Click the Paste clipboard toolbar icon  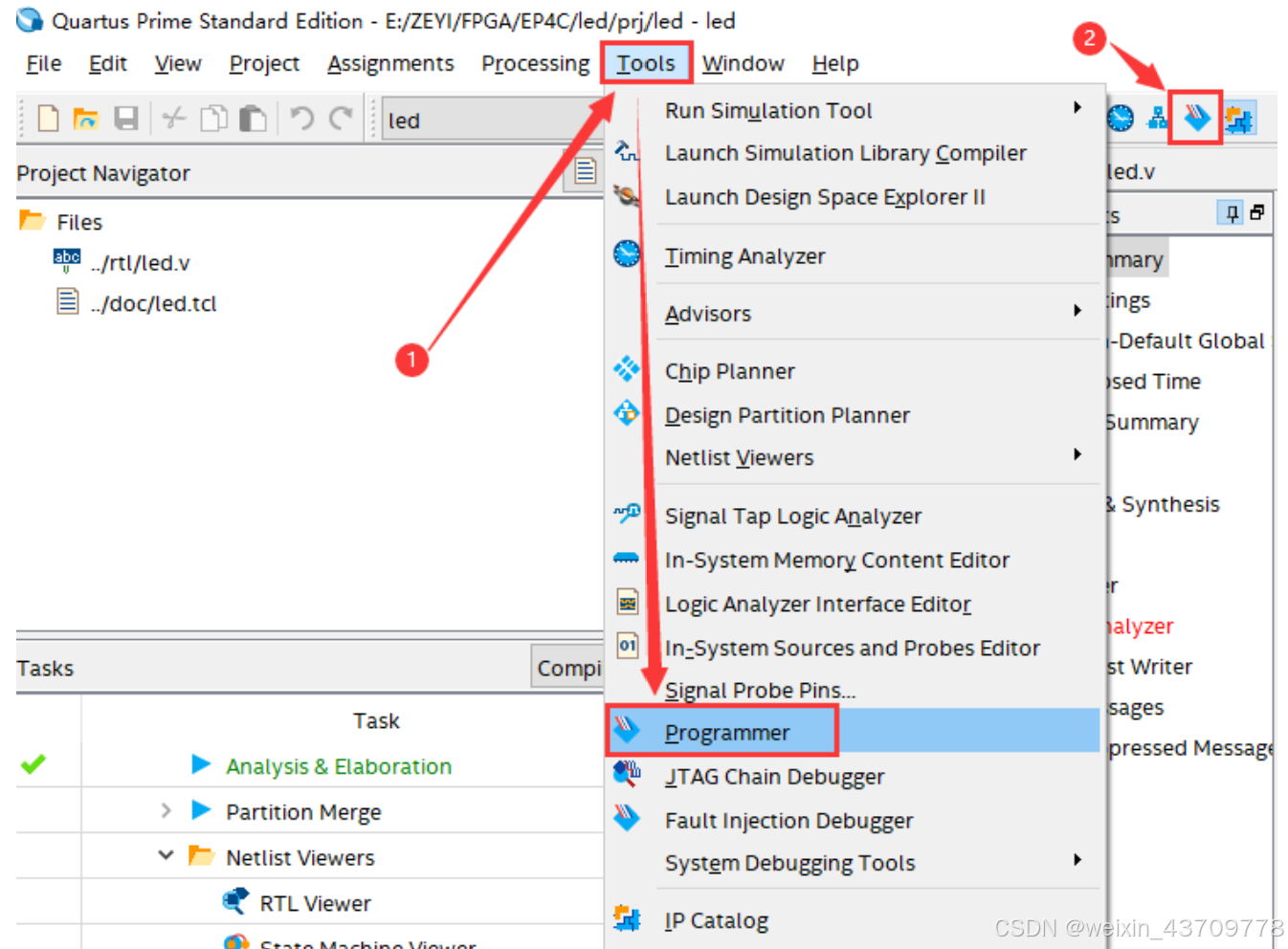coord(254,119)
